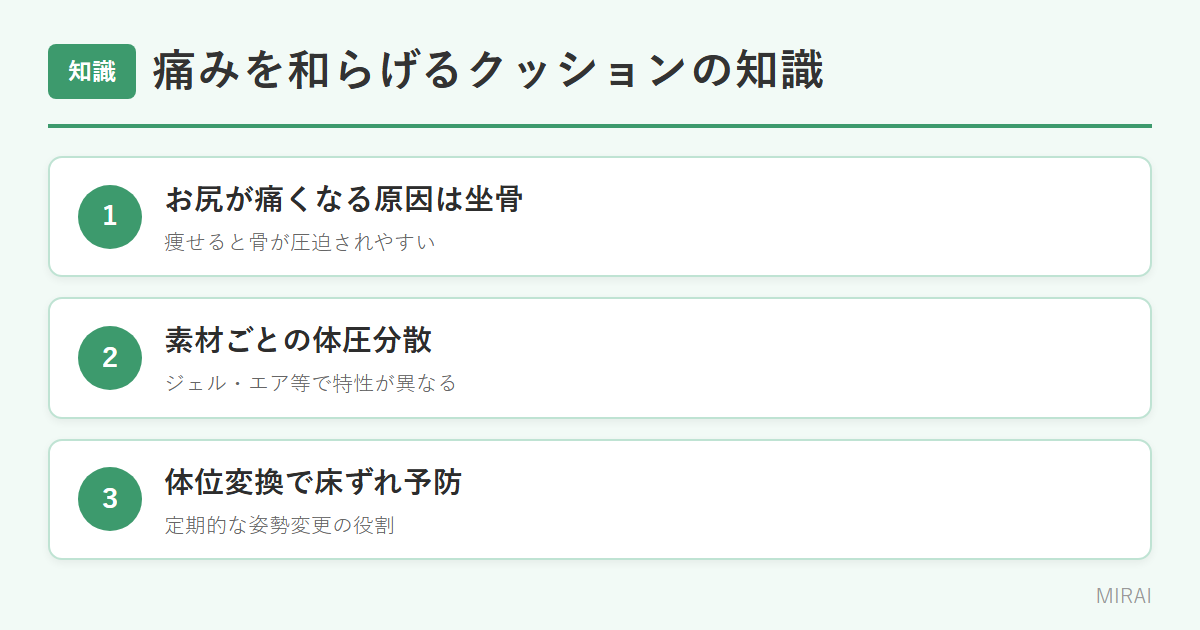Open the お尻が痛くなる原因は坐骨 heading
Screen dimensions: 1200x630
344,200
